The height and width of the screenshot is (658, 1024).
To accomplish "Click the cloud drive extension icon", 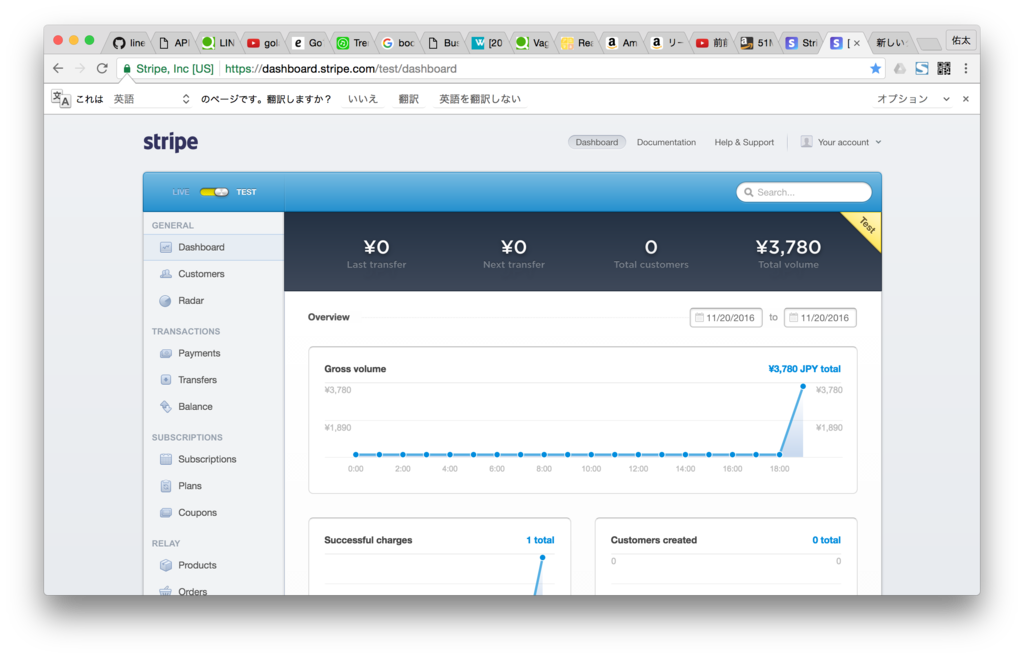I will click(x=900, y=69).
